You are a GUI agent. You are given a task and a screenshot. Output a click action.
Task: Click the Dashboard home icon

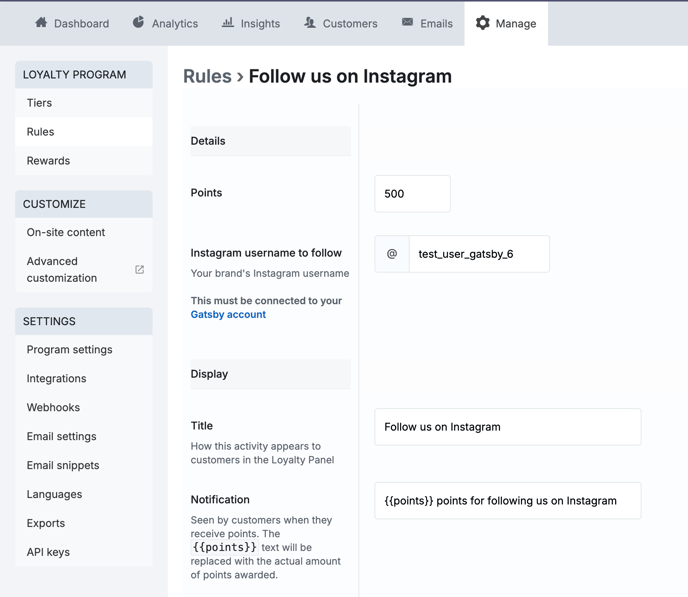pos(41,23)
